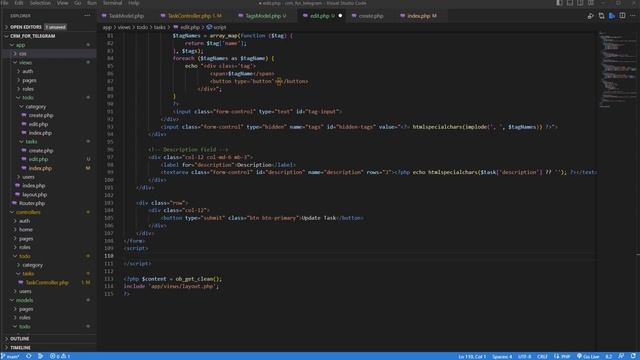Viewport: 640px width, 360px height.
Task: Click PHP file icon of TaskController.php in tree
Action: coord(21,282)
